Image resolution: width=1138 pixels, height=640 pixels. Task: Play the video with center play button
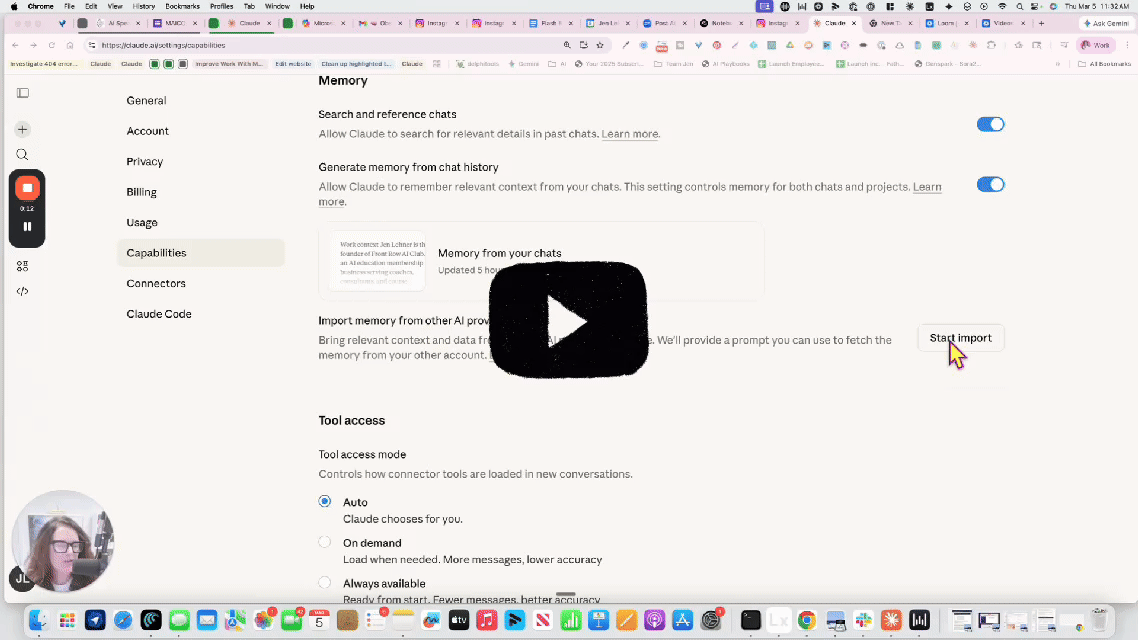[567, 321]
